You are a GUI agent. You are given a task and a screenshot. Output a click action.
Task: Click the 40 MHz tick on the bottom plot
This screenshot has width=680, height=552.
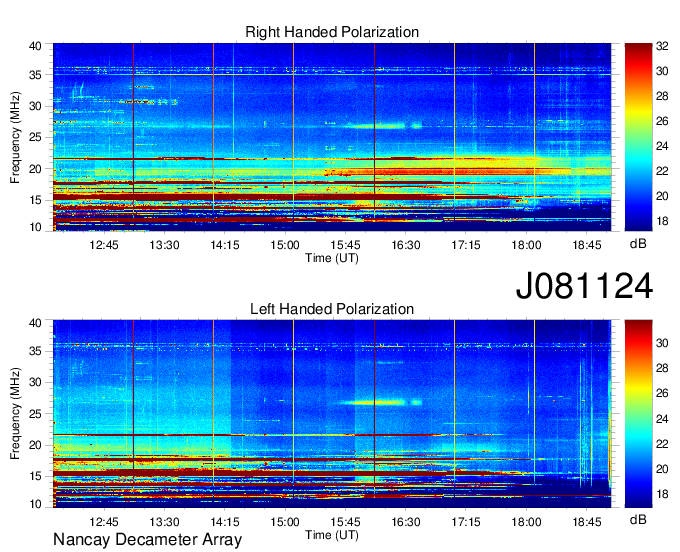coord(36,323)
